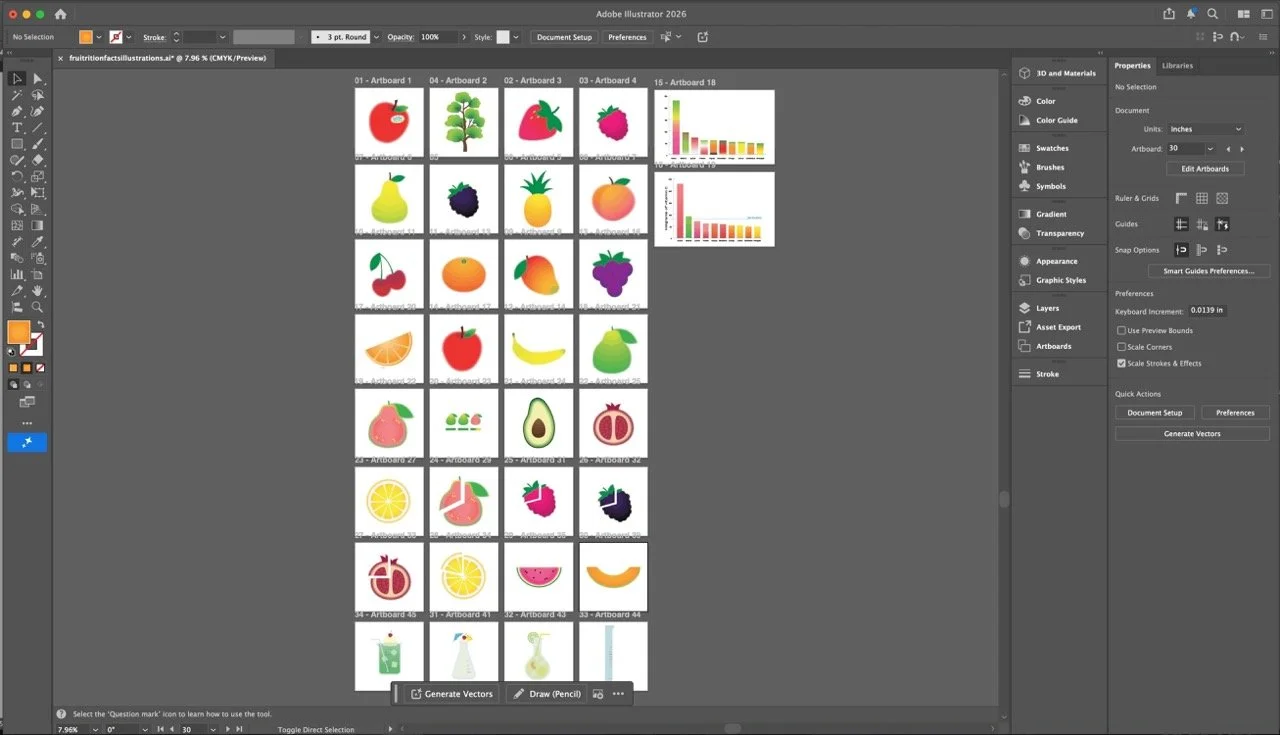Viewport: 1280px width, 735px height.
Task: Select the Zoom tool in the toolbar
Action: (38, 307)
